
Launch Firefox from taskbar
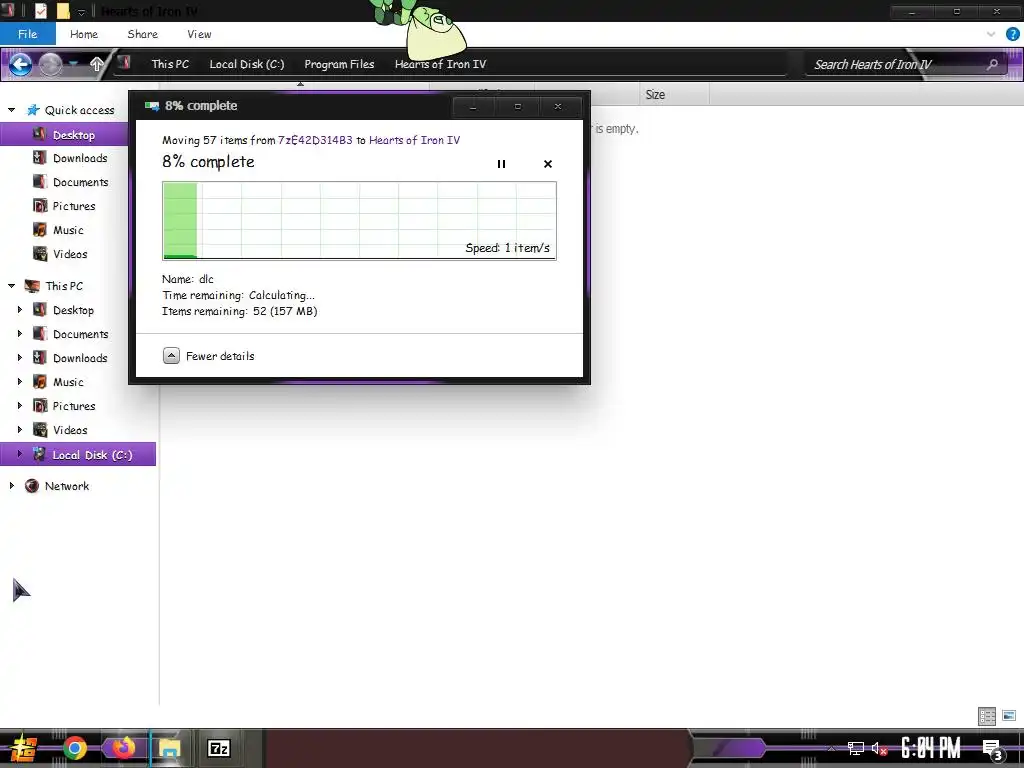point(123,748)
